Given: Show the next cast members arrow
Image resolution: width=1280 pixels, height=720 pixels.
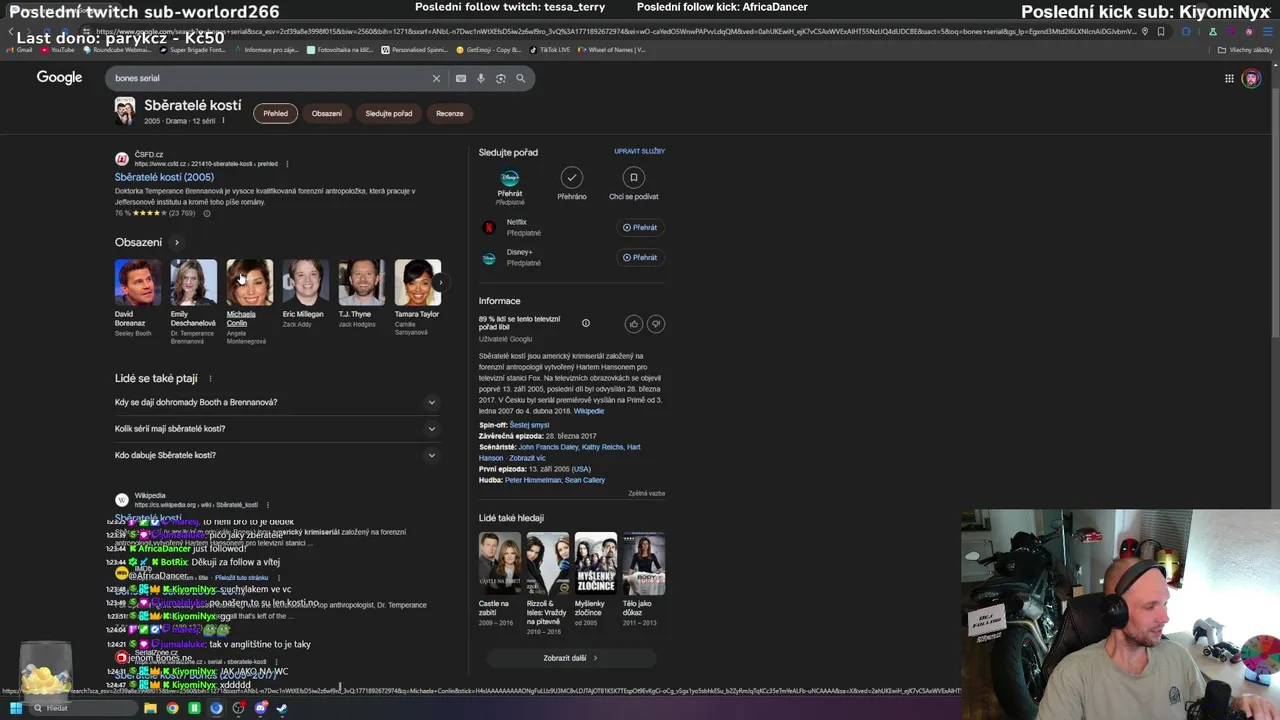Looking at the screenshot, I should (x=440, y=282).
